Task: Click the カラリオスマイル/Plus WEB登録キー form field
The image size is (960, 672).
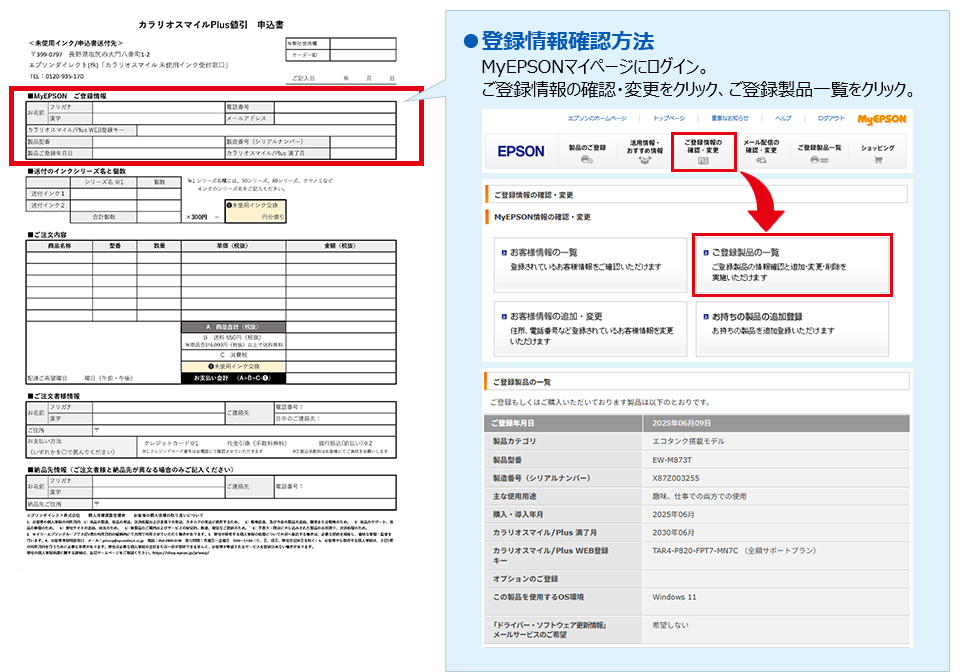Action: tap(265, 130)
